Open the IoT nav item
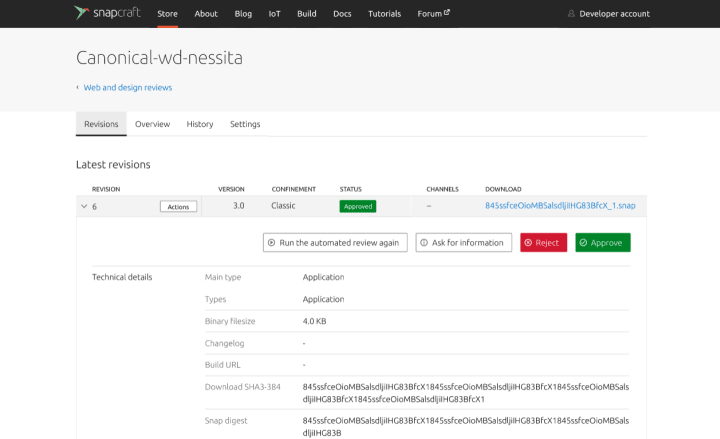The width and height of the screenshot is (720, 439). pos(274,14)
